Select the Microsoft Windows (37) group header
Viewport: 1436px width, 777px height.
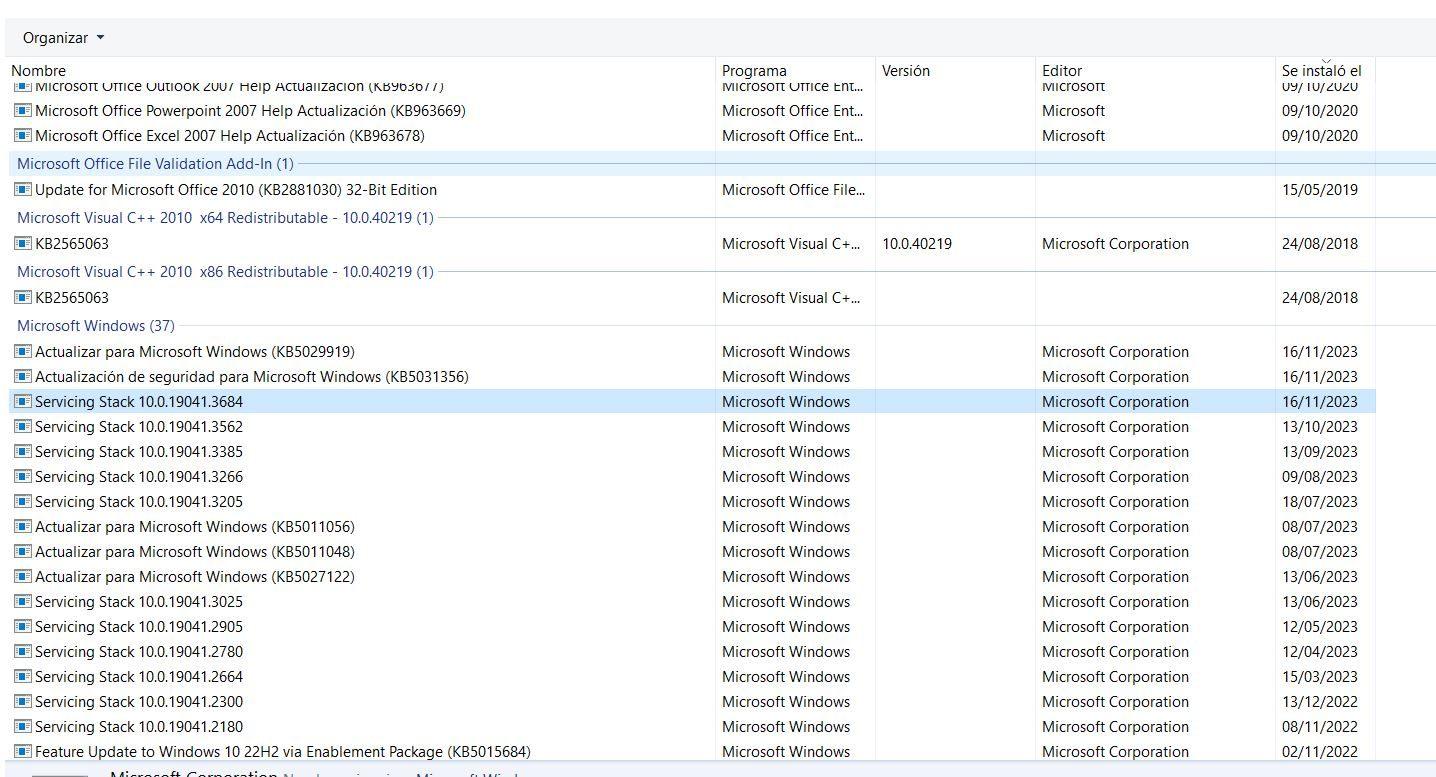(96, 325)
